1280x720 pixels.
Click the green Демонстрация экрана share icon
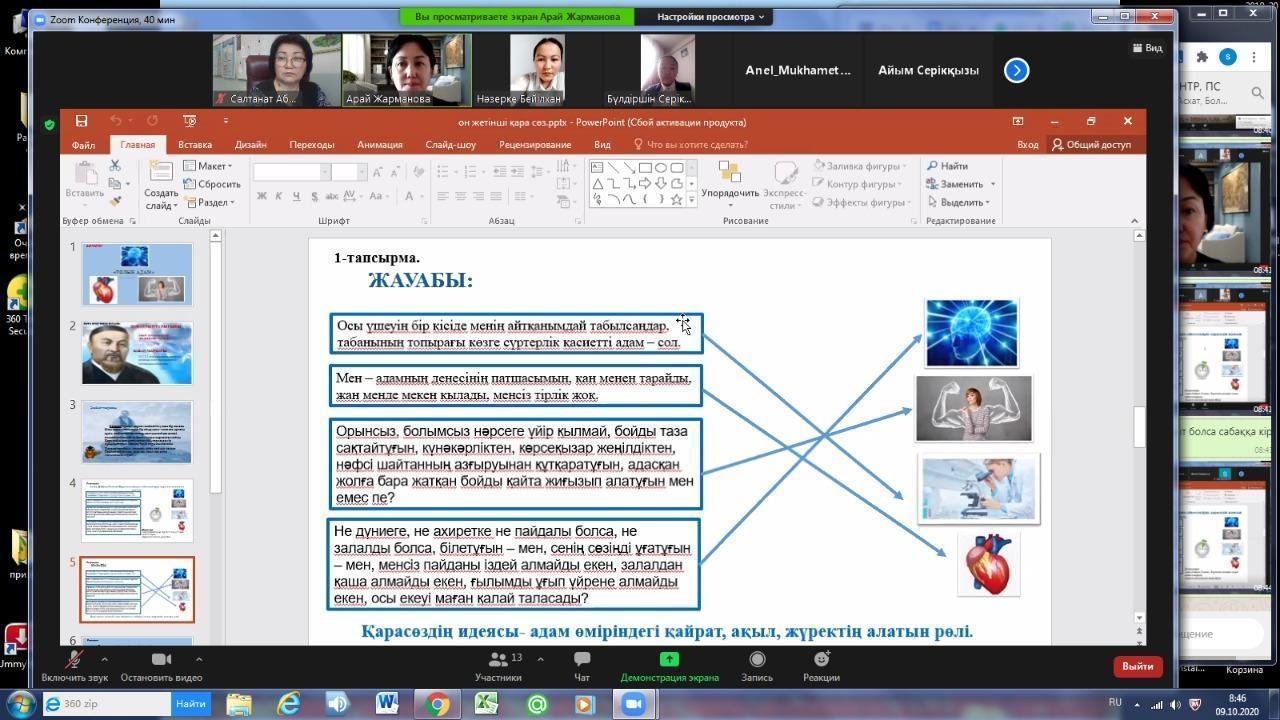click(669, 659)
